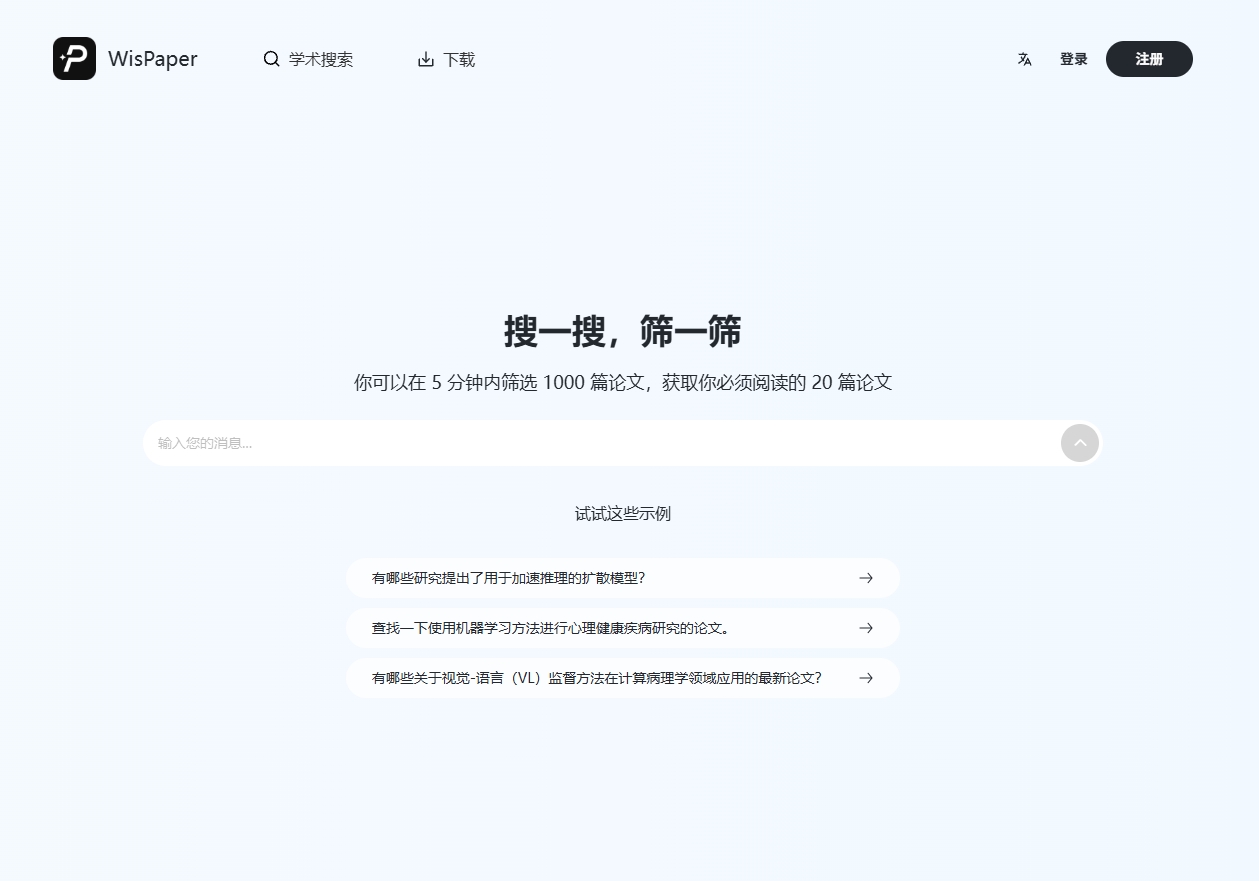The height and width of the screenshot is (881, 1259).
Task: Click the download icon beside 下载
Action: point(427,59)
